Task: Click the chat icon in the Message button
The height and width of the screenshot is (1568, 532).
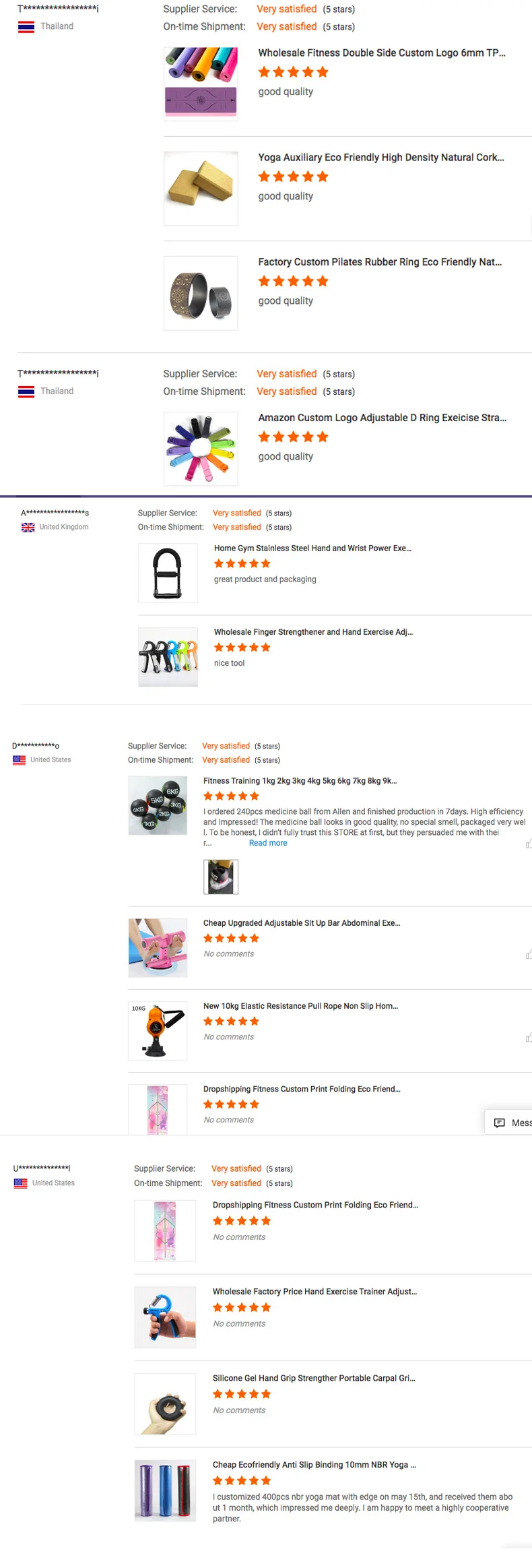Action: click(x=500, y=1123)
